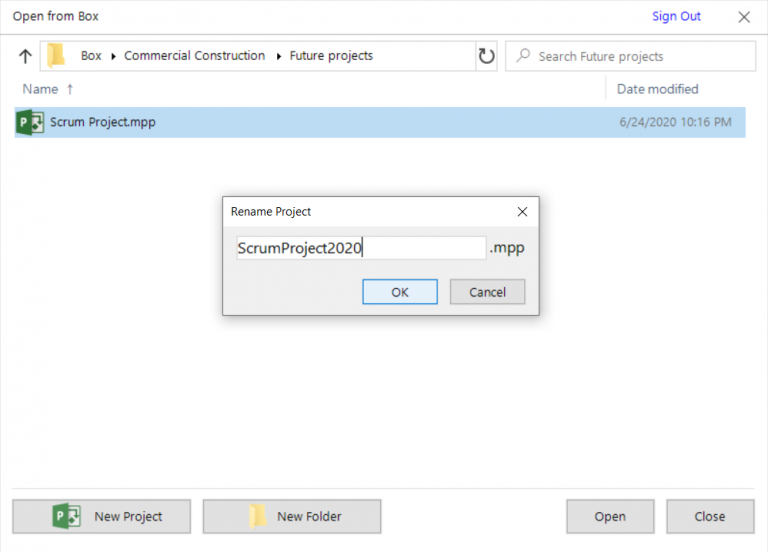Image resolution: width=768 pixels, height=552 pixels.
Task: Click the 6/24/2020 10:16 PM date cell
Action: 675,122
